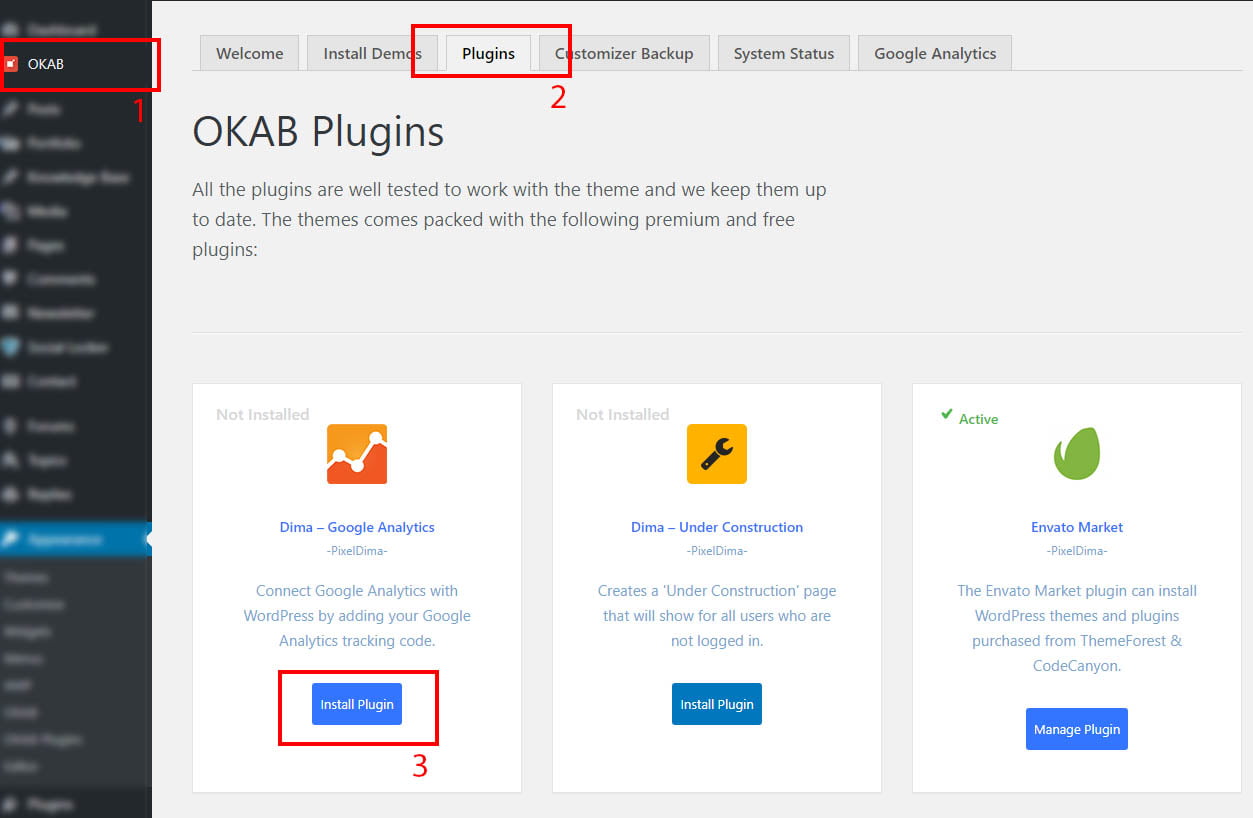Click the Creates a 'Under Construction' page description
1253x818 pixels.
717,616
